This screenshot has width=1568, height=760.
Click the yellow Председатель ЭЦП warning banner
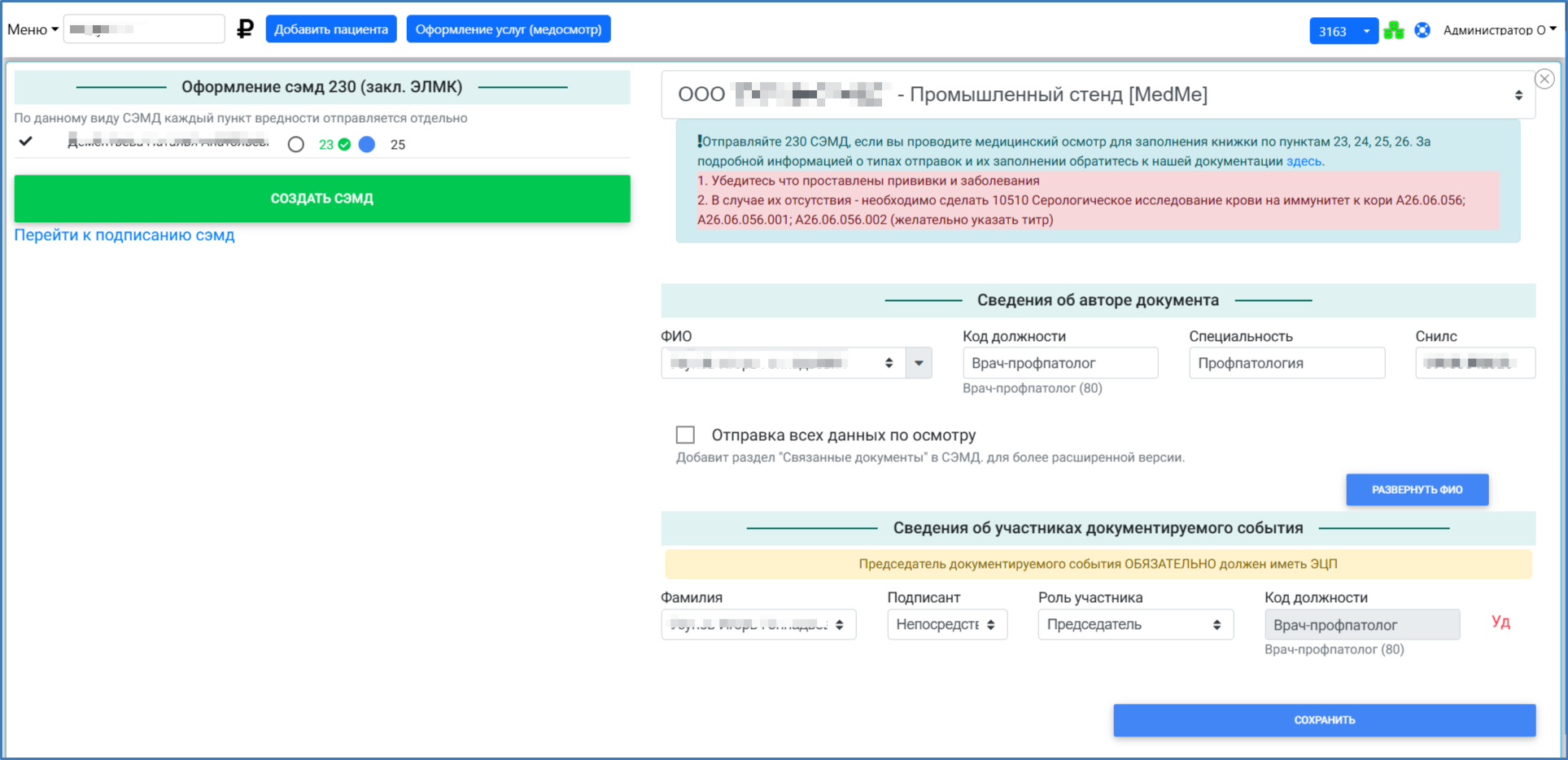[x=1098, y=564]
